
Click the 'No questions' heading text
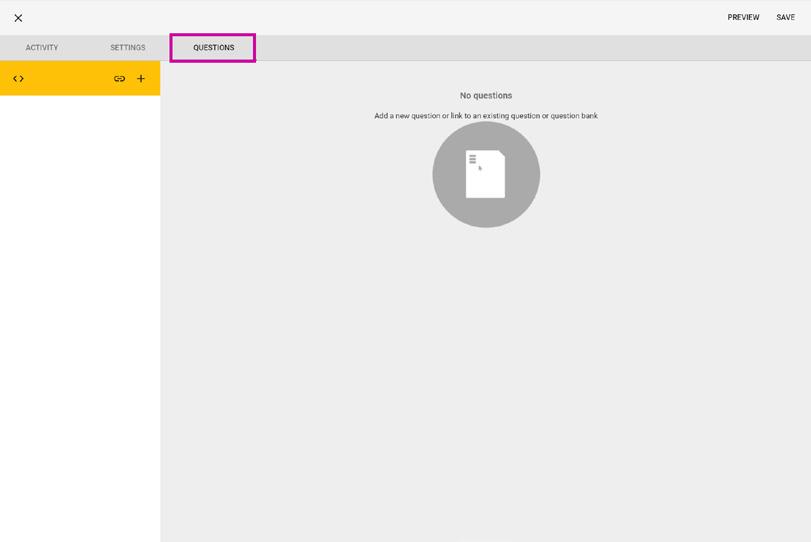486,96
